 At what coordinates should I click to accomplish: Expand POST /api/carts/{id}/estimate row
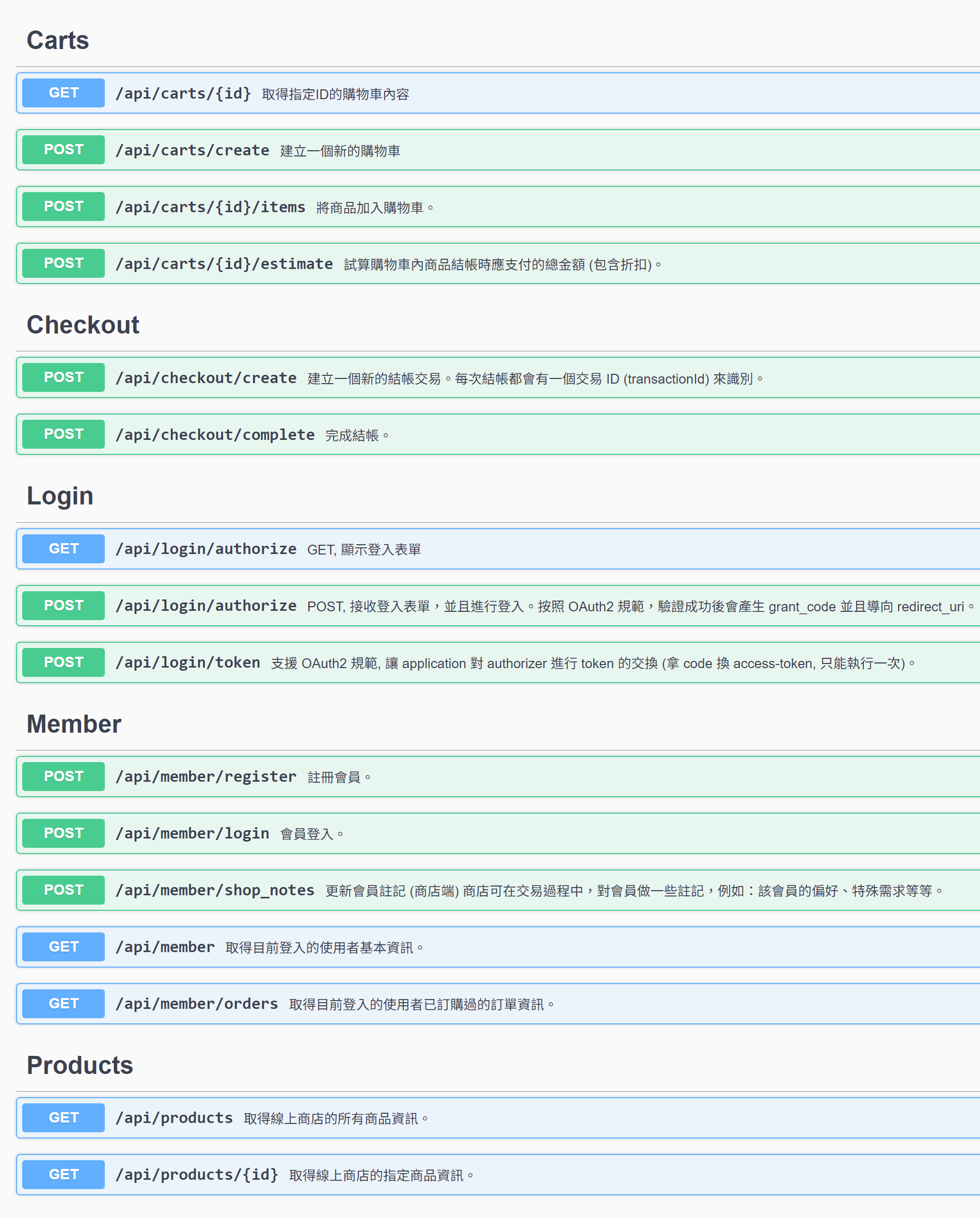click(224, 264)
